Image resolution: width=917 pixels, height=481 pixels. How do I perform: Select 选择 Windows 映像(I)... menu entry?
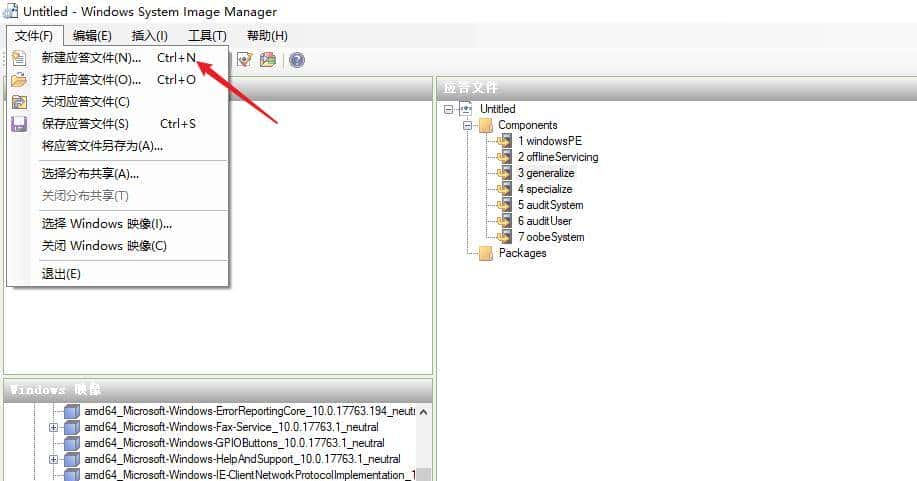point(118,224)
